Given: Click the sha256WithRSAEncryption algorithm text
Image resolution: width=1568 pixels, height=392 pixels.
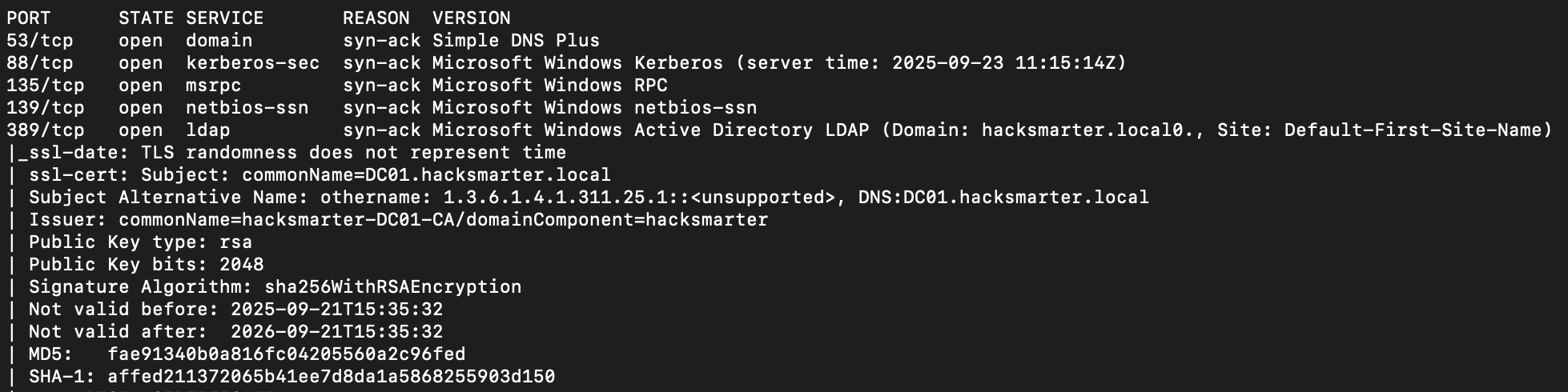Looking at the screenshot, I should pyautogui.click(x=392, y=286).
